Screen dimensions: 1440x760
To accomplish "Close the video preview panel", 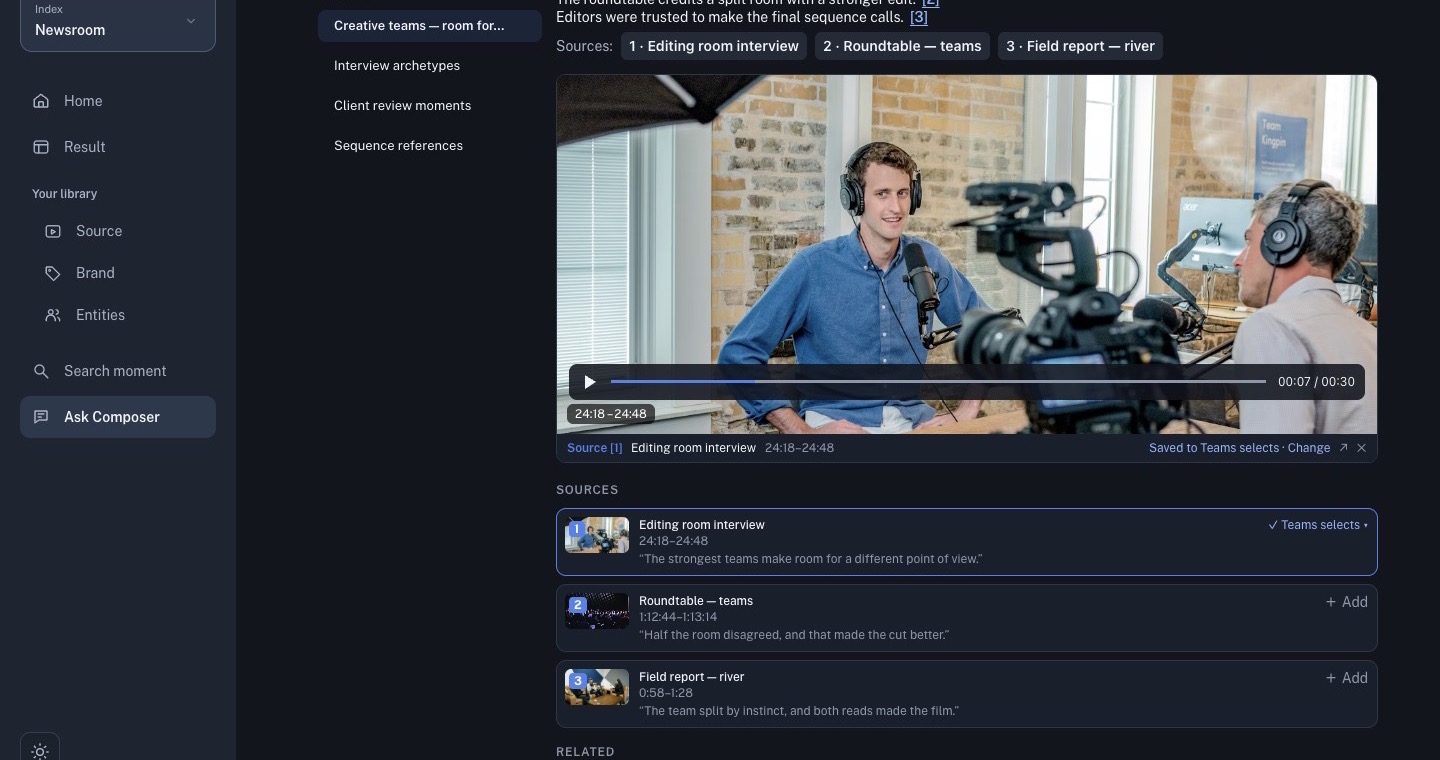I will (x=1361, y=448).
